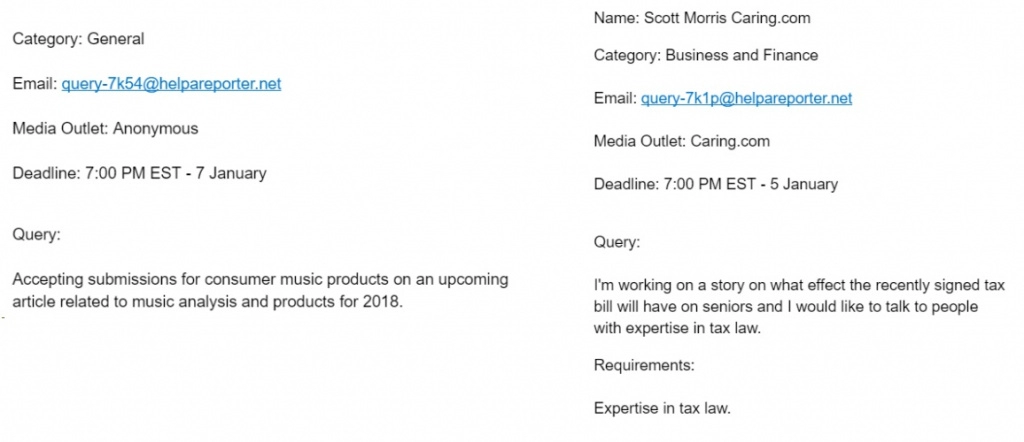Image resolution: width=1024 pixels, height=442 pixels.
Task: Open the query-7k1p@helpareporter.net email link
Action: (746, 99)
